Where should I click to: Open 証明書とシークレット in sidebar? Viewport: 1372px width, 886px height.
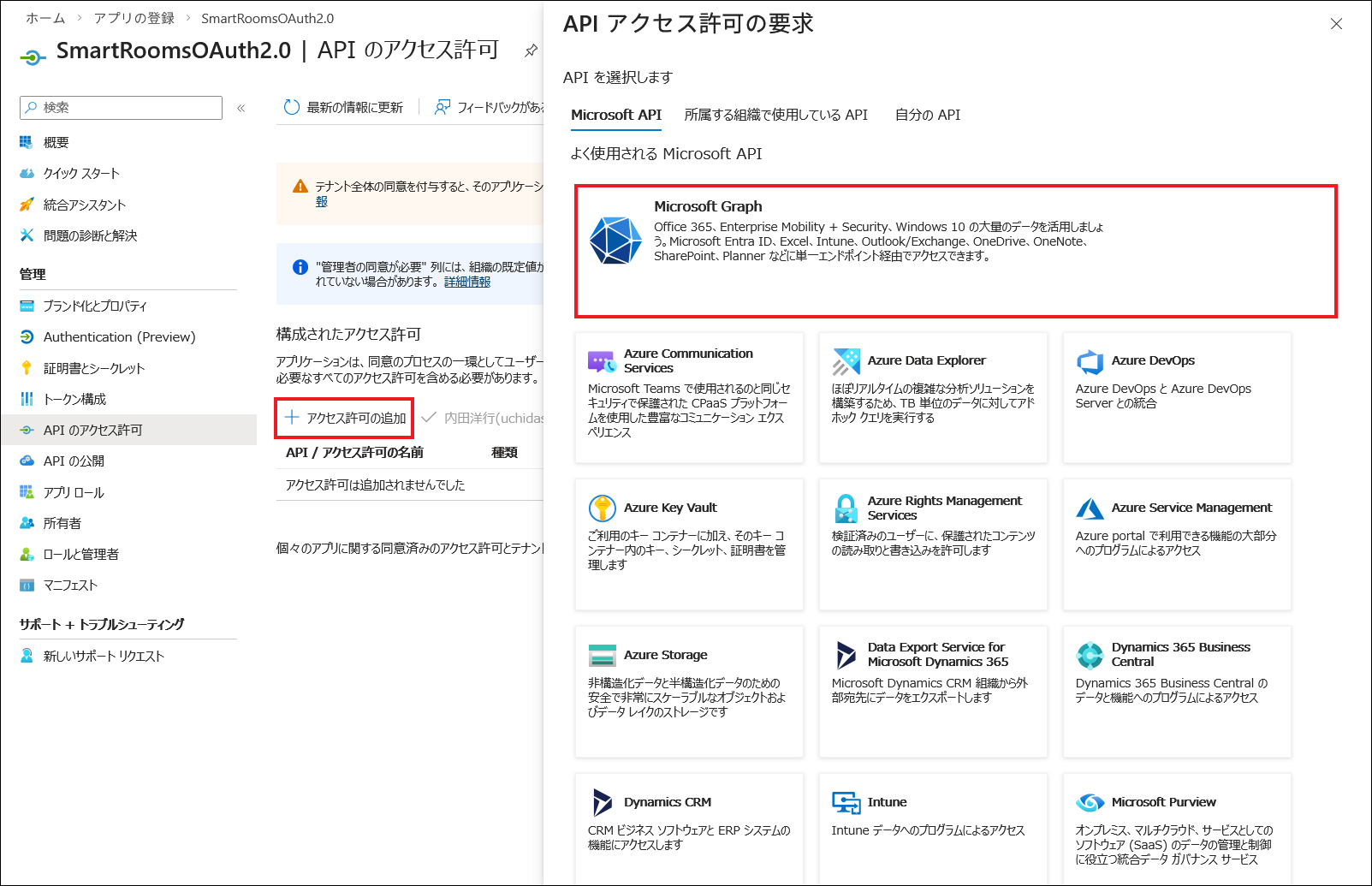click(94, 368)
